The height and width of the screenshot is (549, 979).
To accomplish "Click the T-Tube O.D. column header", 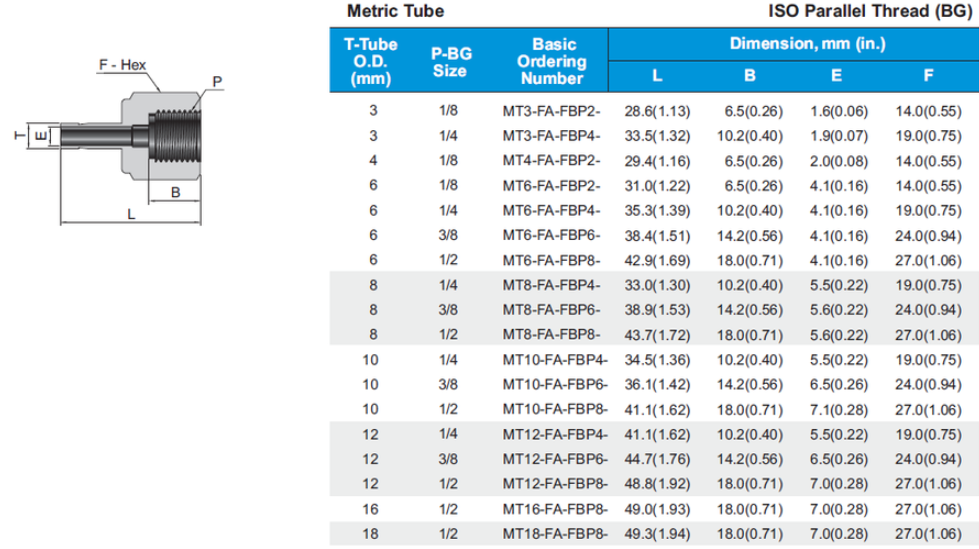I will tap(371, 61).
